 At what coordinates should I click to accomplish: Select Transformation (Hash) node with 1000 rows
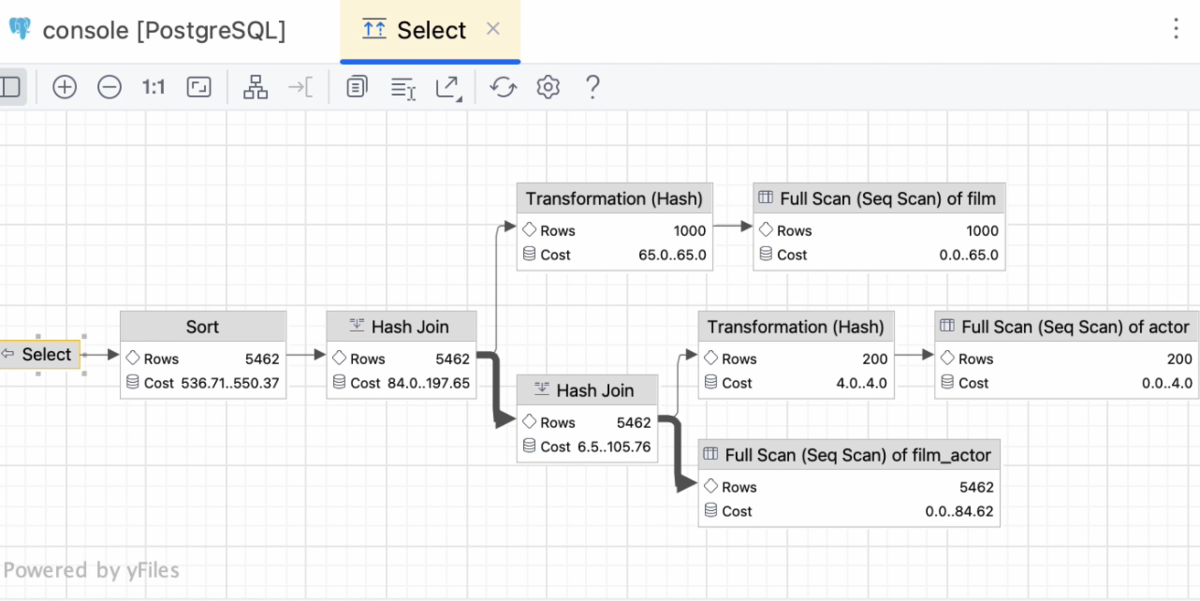[x=616, y=226]
